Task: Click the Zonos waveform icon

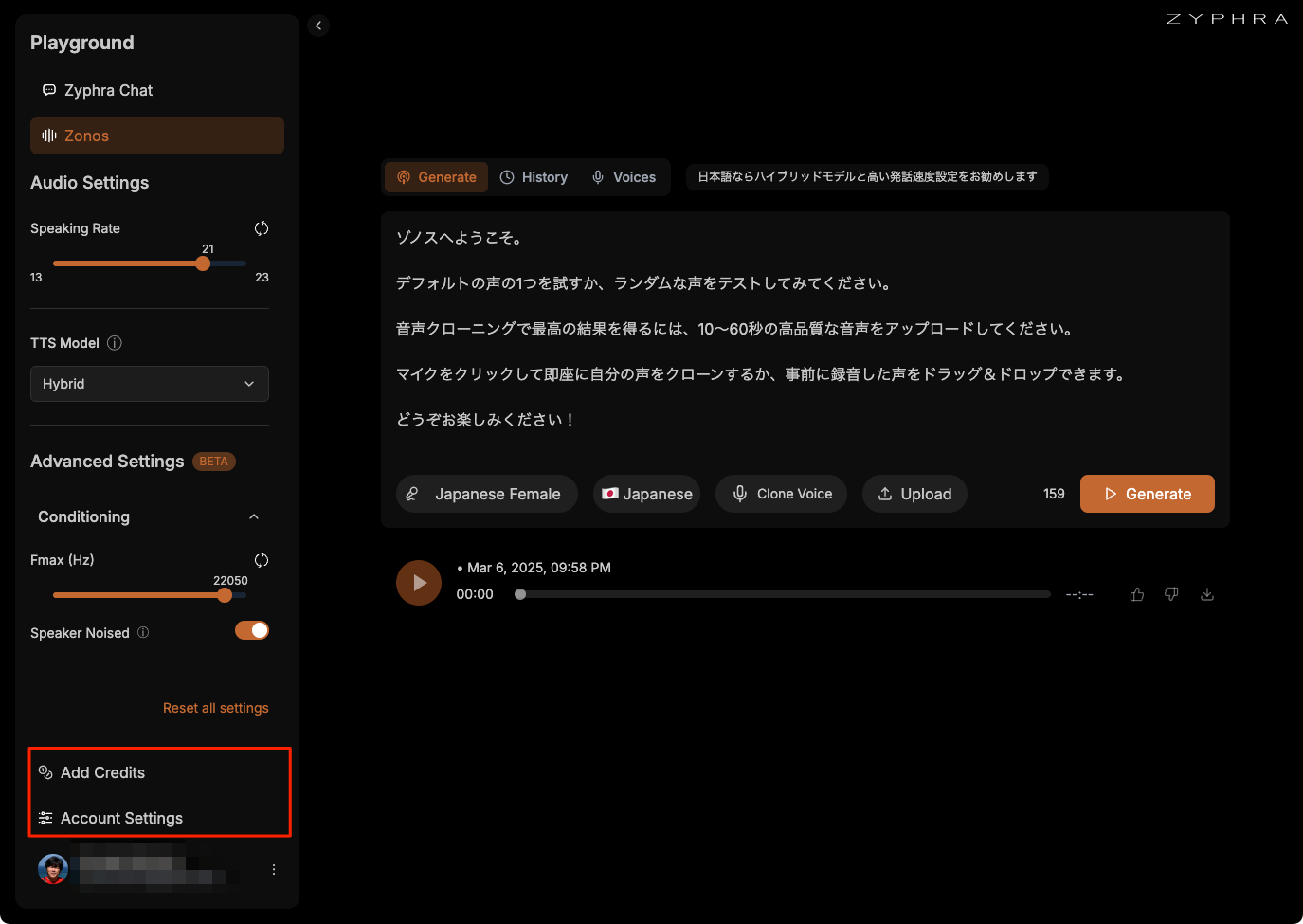Action: 49,136
